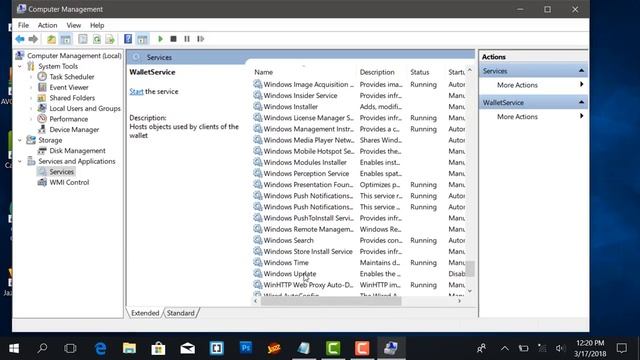
Task: Expand the Task Scheduler node
Action: (x=31, y=77)
